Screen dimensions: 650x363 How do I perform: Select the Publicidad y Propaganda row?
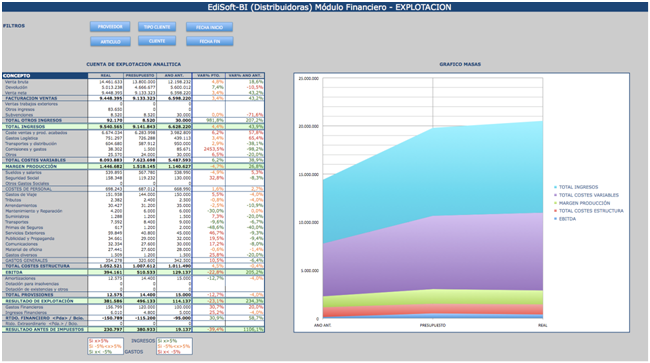click(x=133, y=238)
